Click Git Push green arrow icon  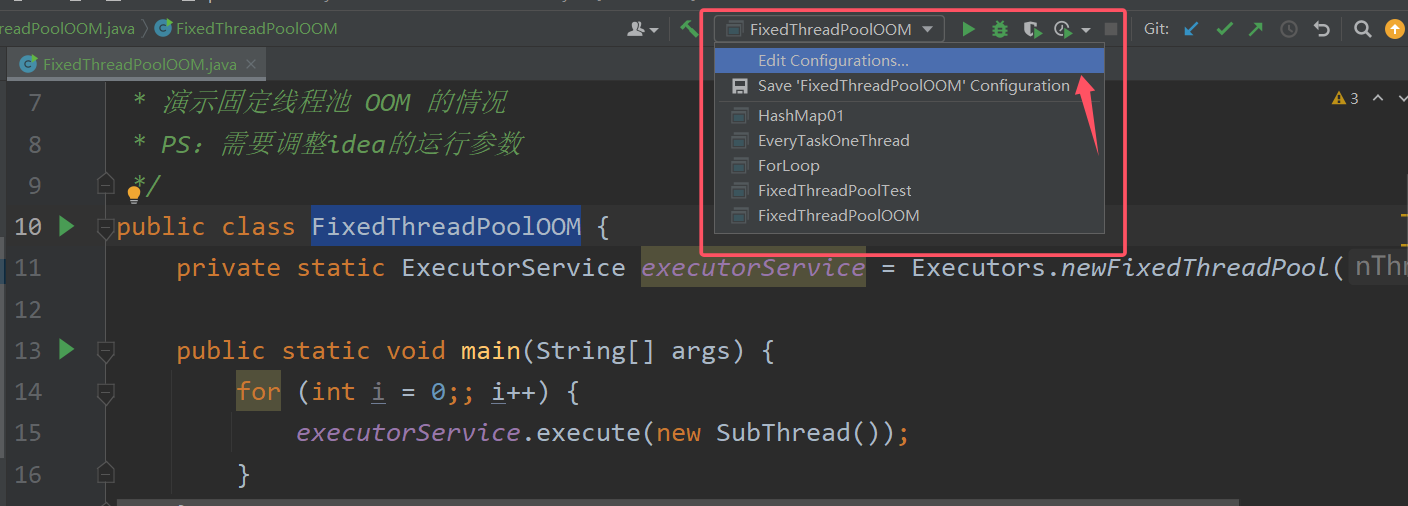1256,30
